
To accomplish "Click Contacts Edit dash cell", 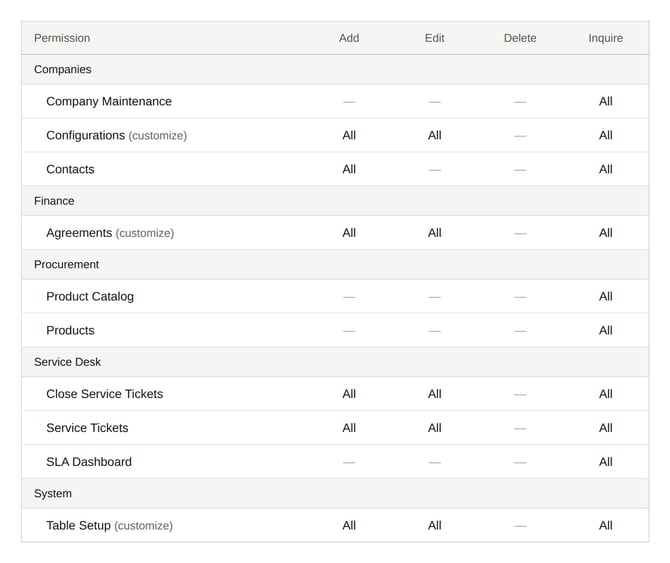I will [x=435, y=170].
